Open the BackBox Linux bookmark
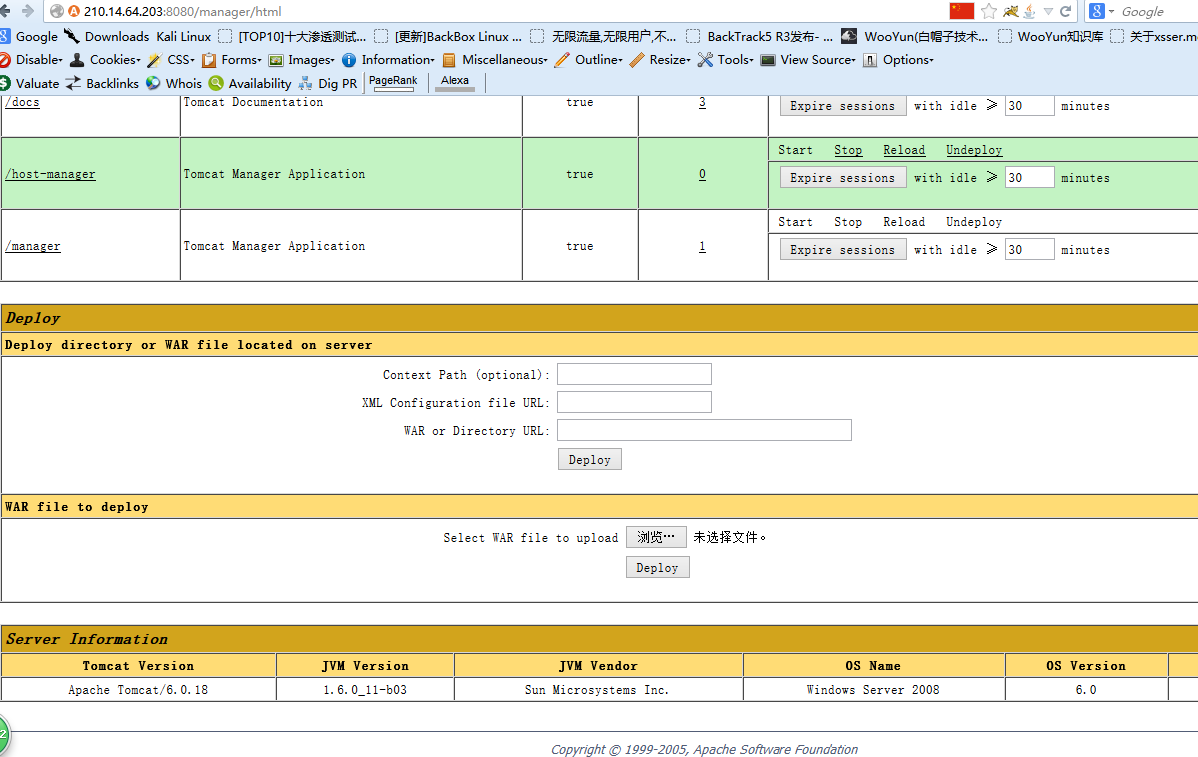Screen dimensions: 1198x757 click(x=448, y=36)
